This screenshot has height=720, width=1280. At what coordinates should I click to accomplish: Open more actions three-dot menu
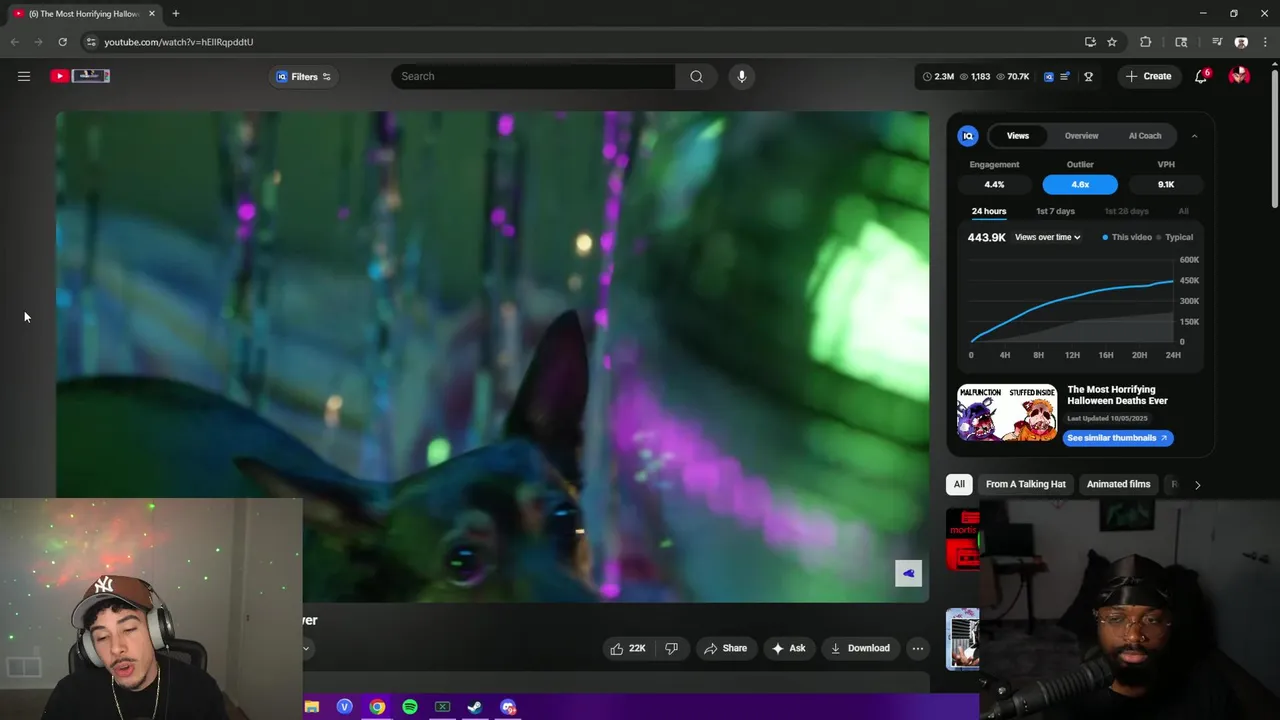click(x=917, y=648)
